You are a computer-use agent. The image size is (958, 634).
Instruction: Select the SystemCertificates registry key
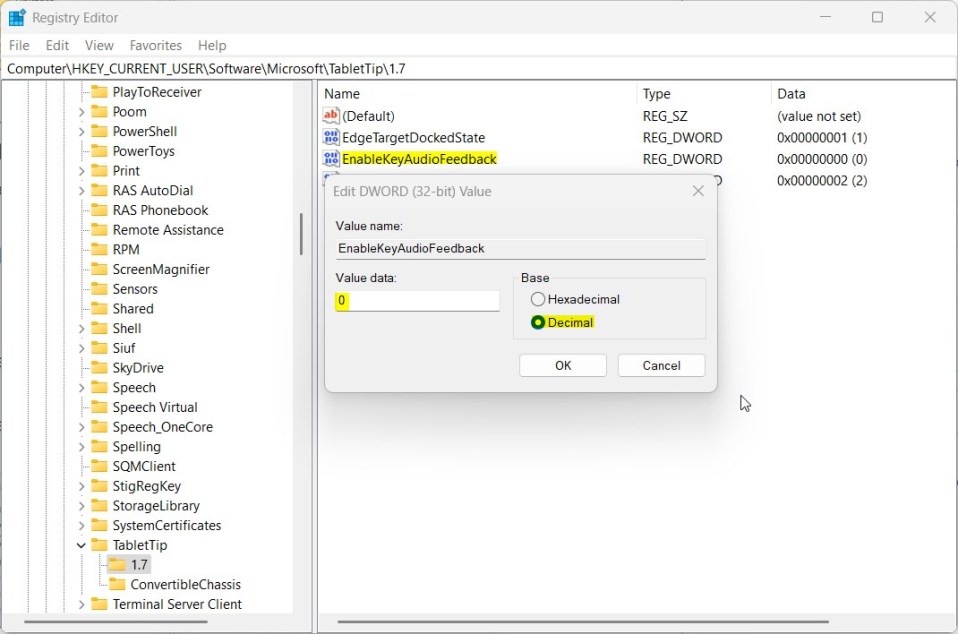point(167,525)
